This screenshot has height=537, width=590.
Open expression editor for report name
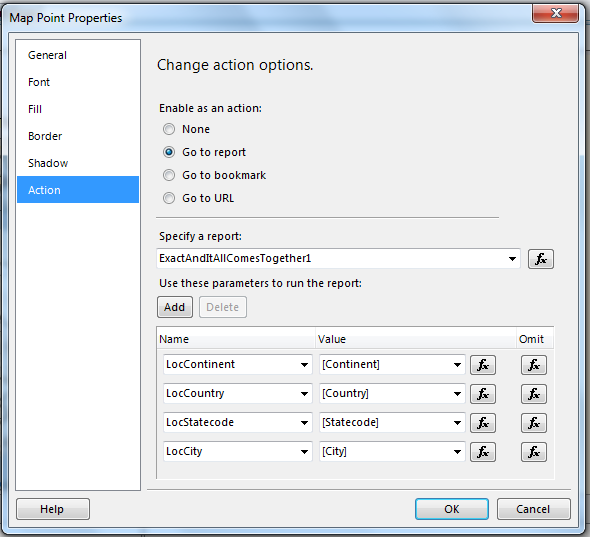coord(540,259)
